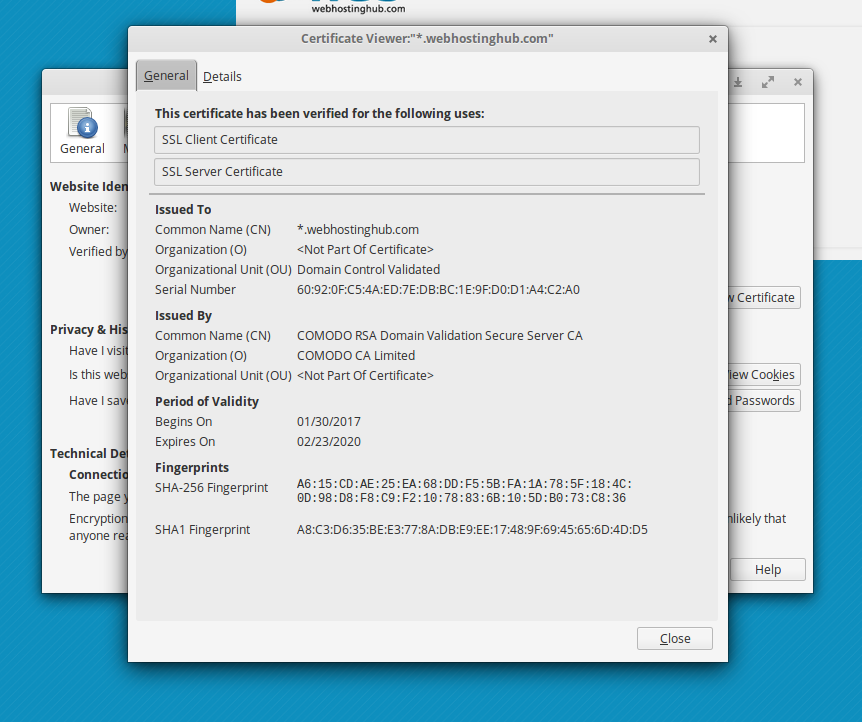862x722 pixels.
Task: Close Certificate Viewer using title bar X
Action: pos(713,39)
